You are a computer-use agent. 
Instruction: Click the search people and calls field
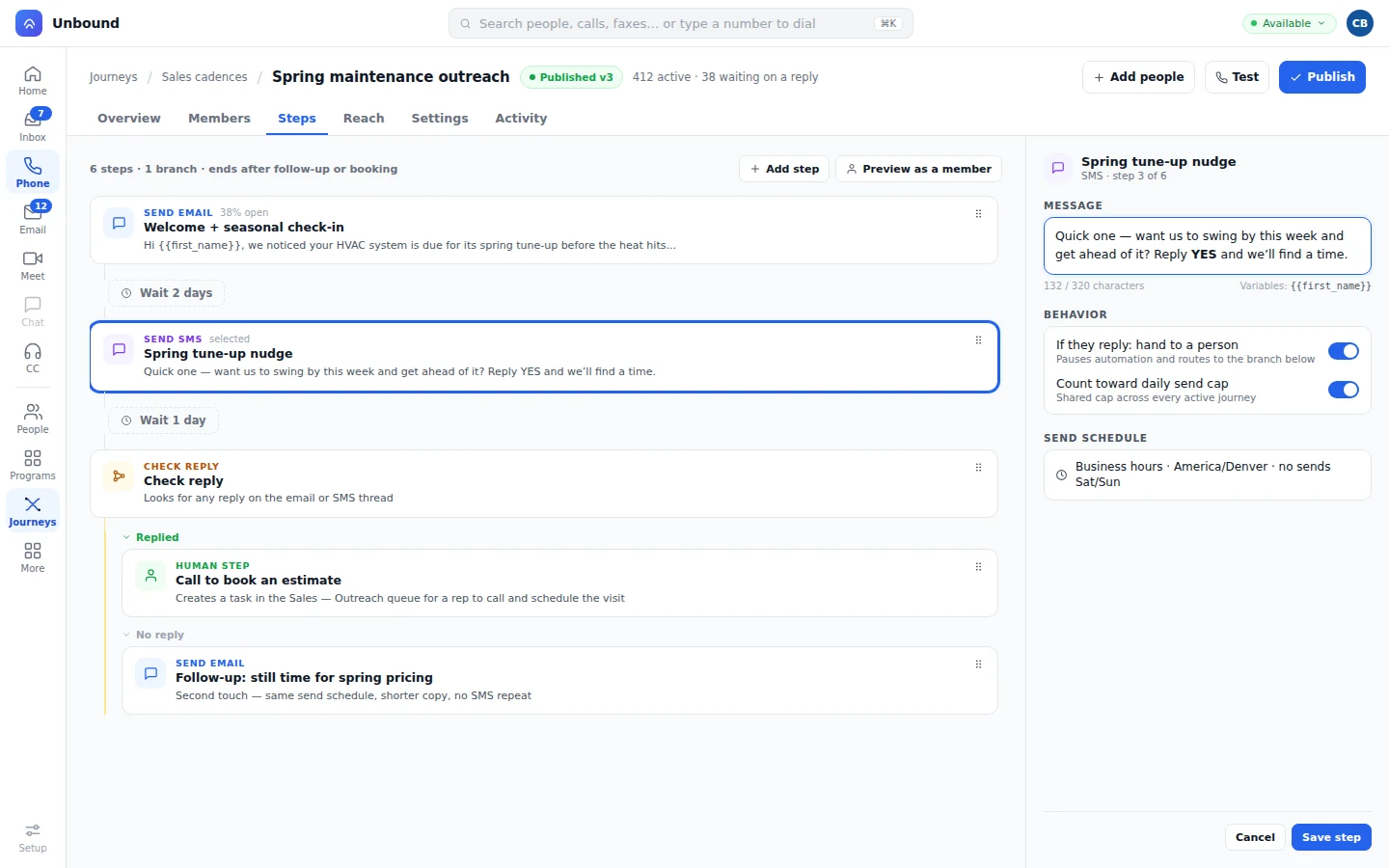[x=681, y=23]
